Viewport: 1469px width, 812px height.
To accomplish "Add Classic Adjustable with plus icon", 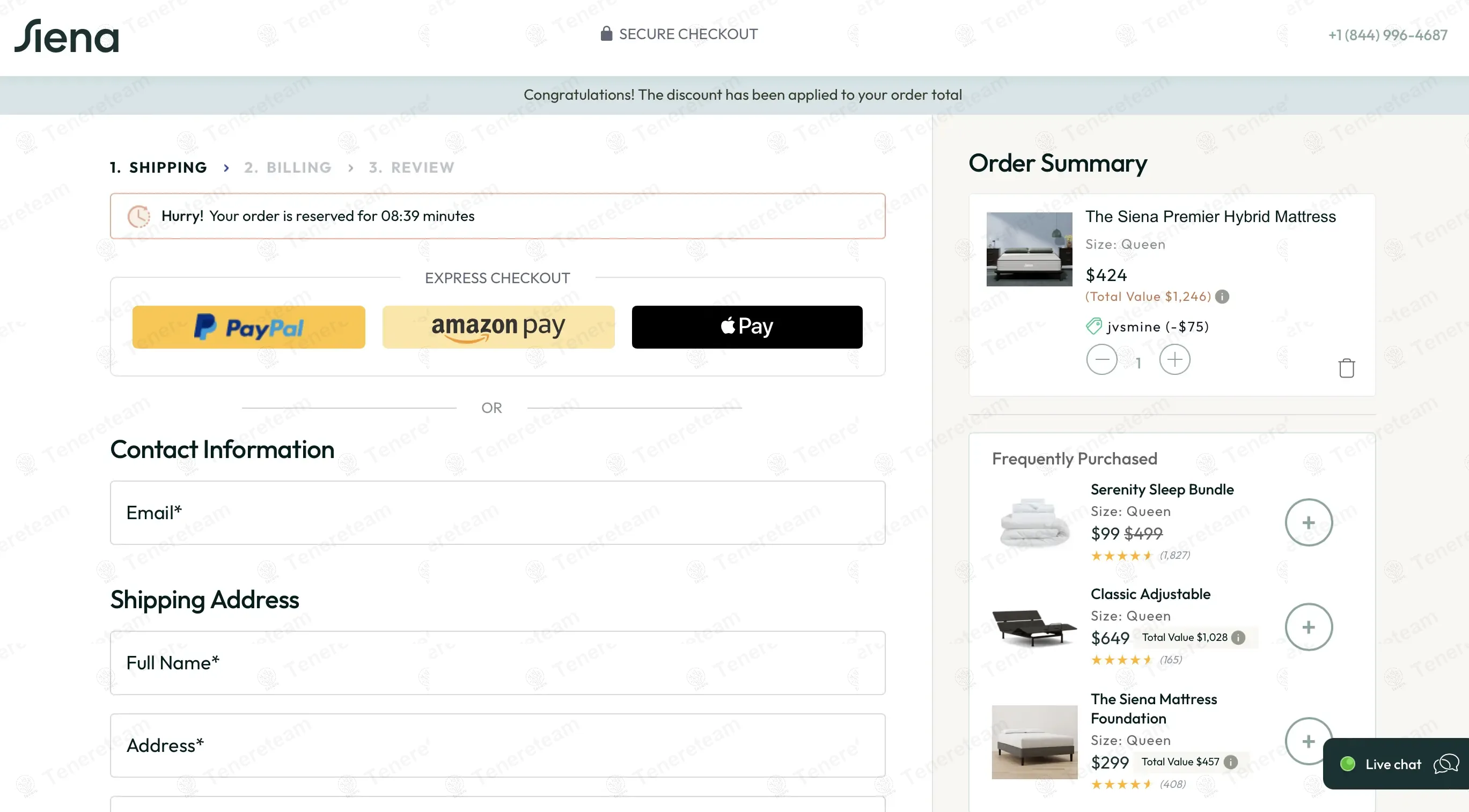I will coord(1308,628).
